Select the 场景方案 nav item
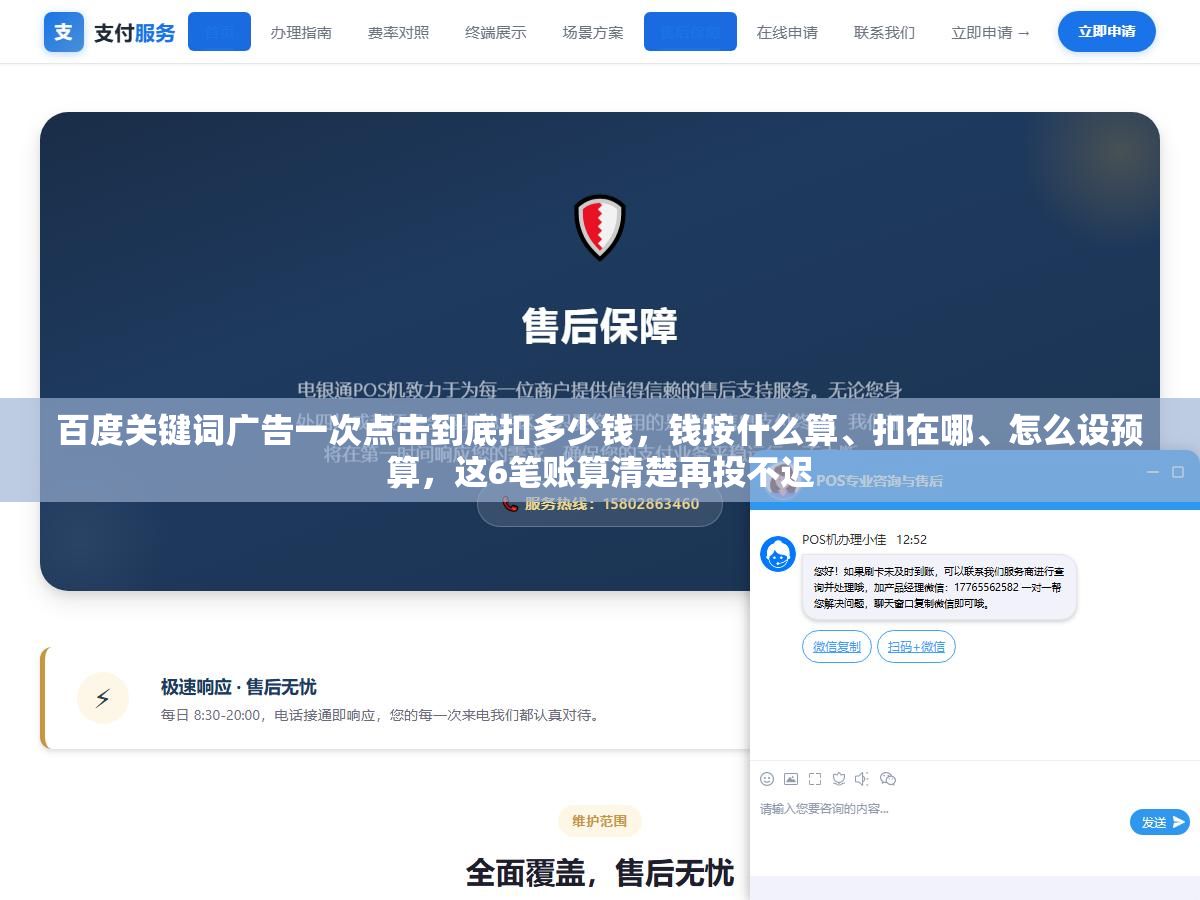1200x900 pixels. click(x=593, y=32)
